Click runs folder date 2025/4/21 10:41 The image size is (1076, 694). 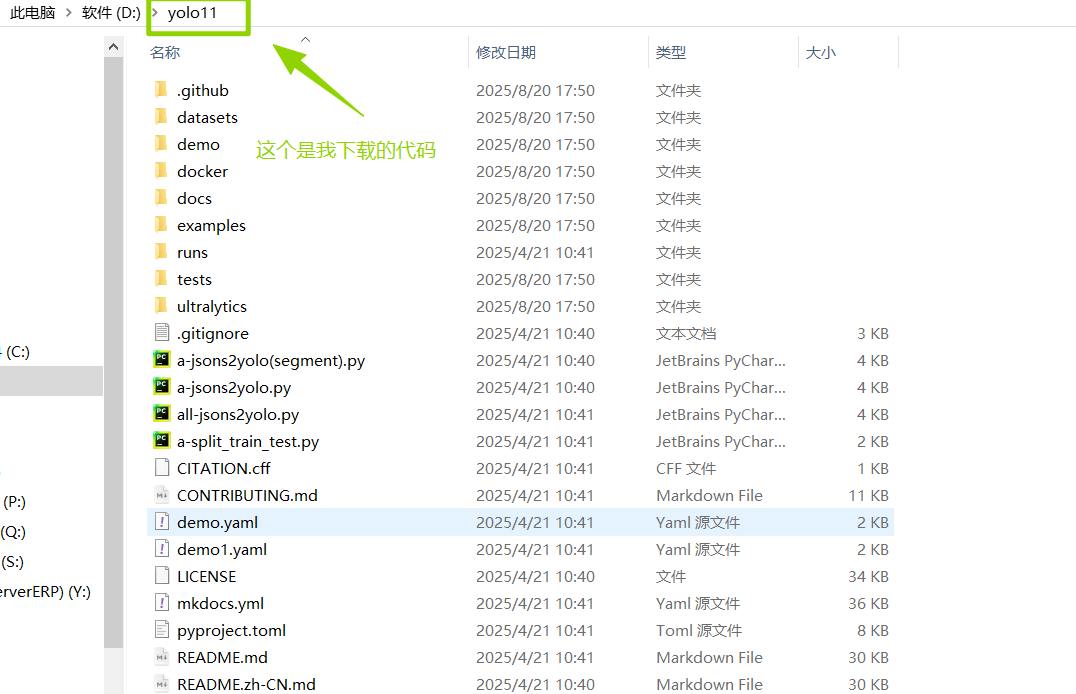535,253
